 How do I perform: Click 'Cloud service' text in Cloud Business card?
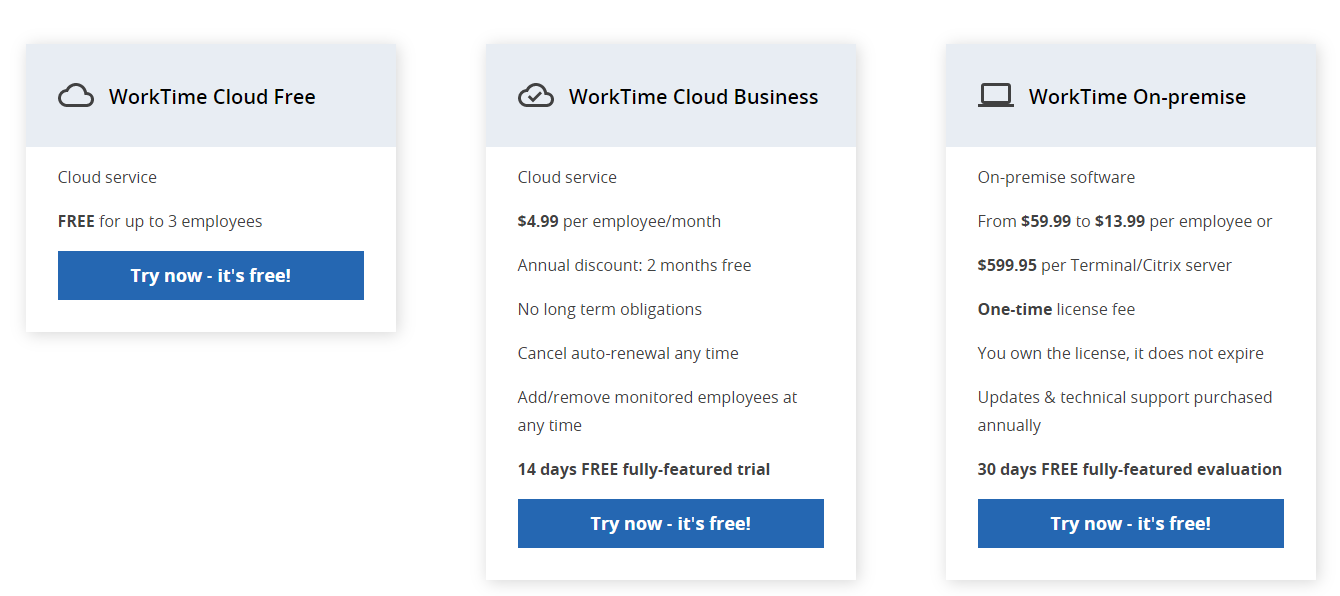pos(567,177)
